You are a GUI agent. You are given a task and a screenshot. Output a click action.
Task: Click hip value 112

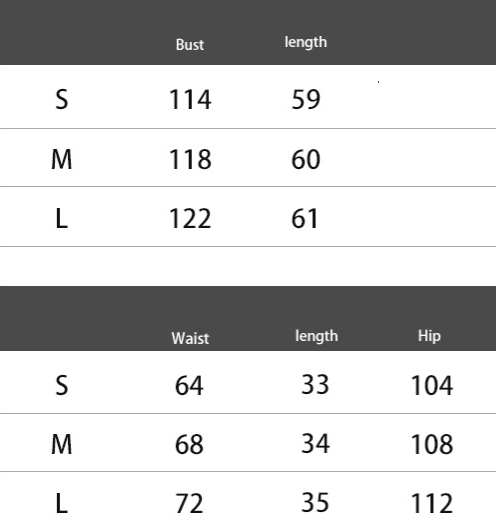pyautogui.click(x=432, y=503)
